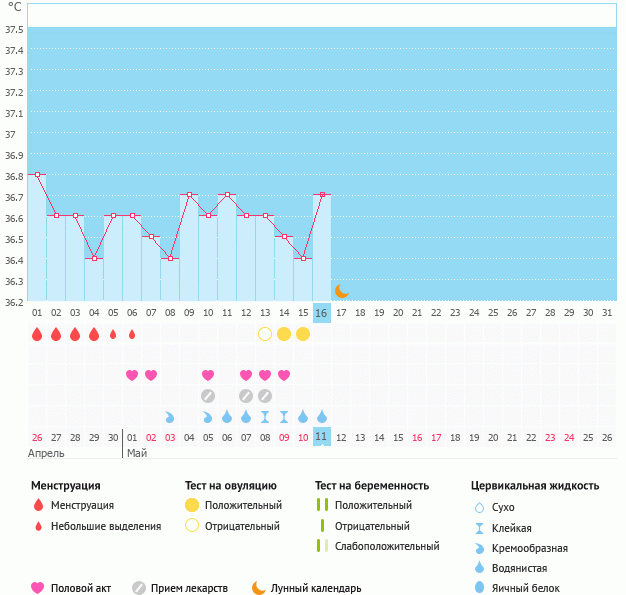Select the sticky cervical fluid icon on day 13
Viewport: 626px width, 595px height.
tap(265, 416)
